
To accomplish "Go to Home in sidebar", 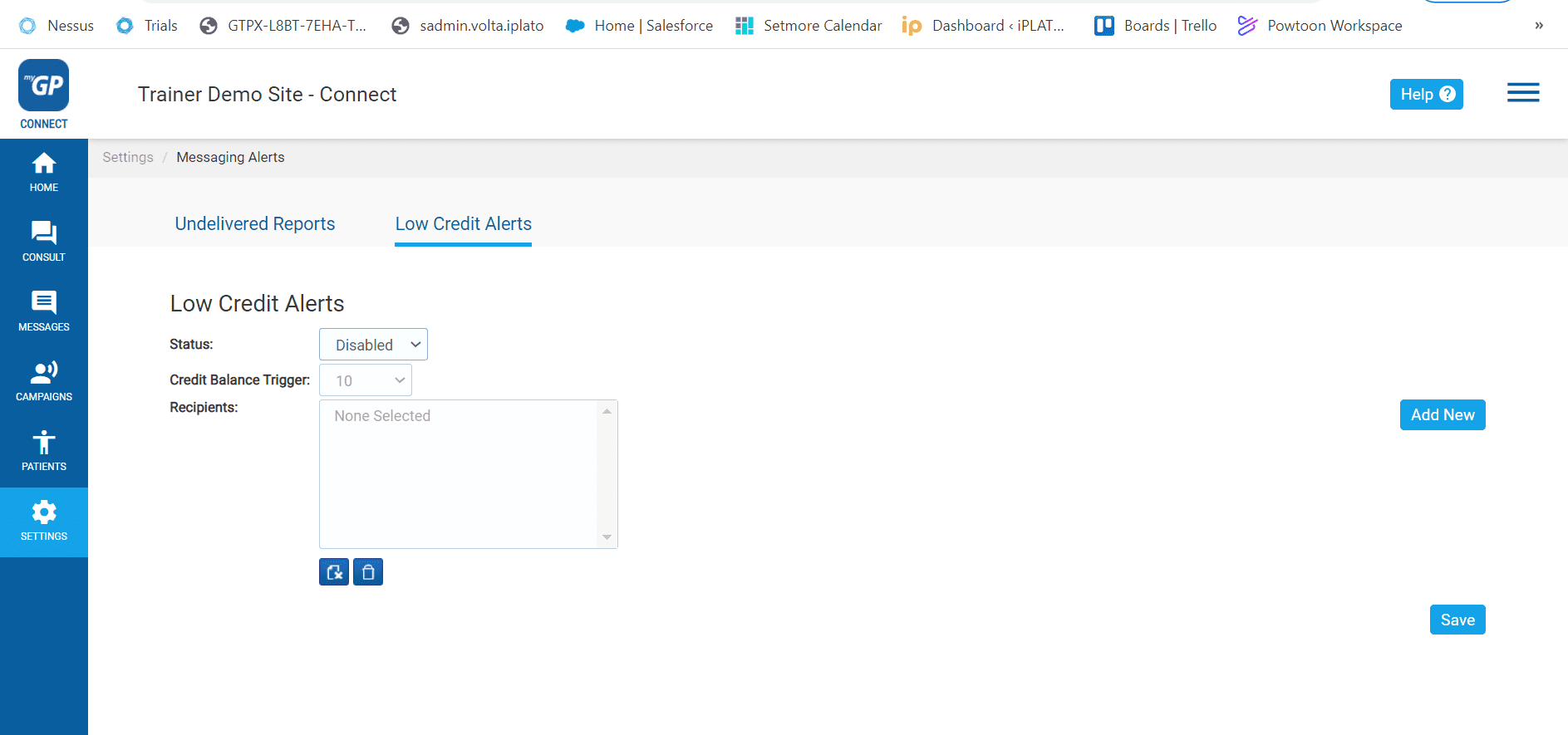I will (44, 174).
